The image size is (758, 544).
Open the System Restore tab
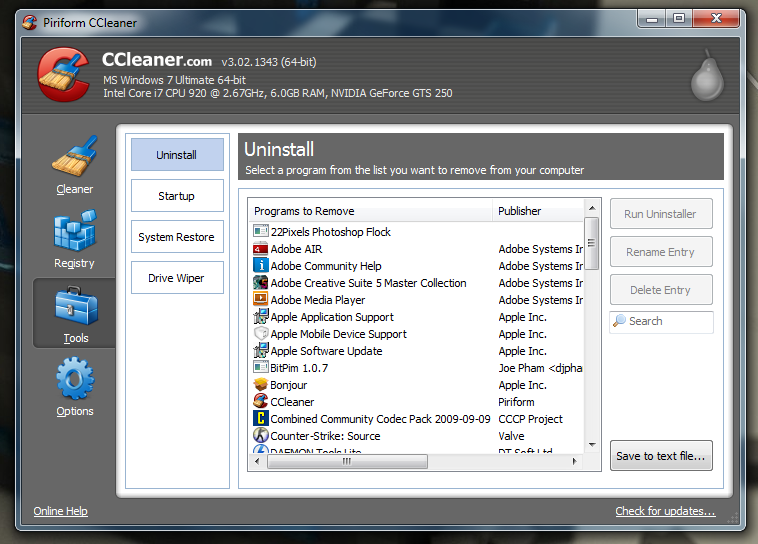pyautogui.click(x=177, y=237)
